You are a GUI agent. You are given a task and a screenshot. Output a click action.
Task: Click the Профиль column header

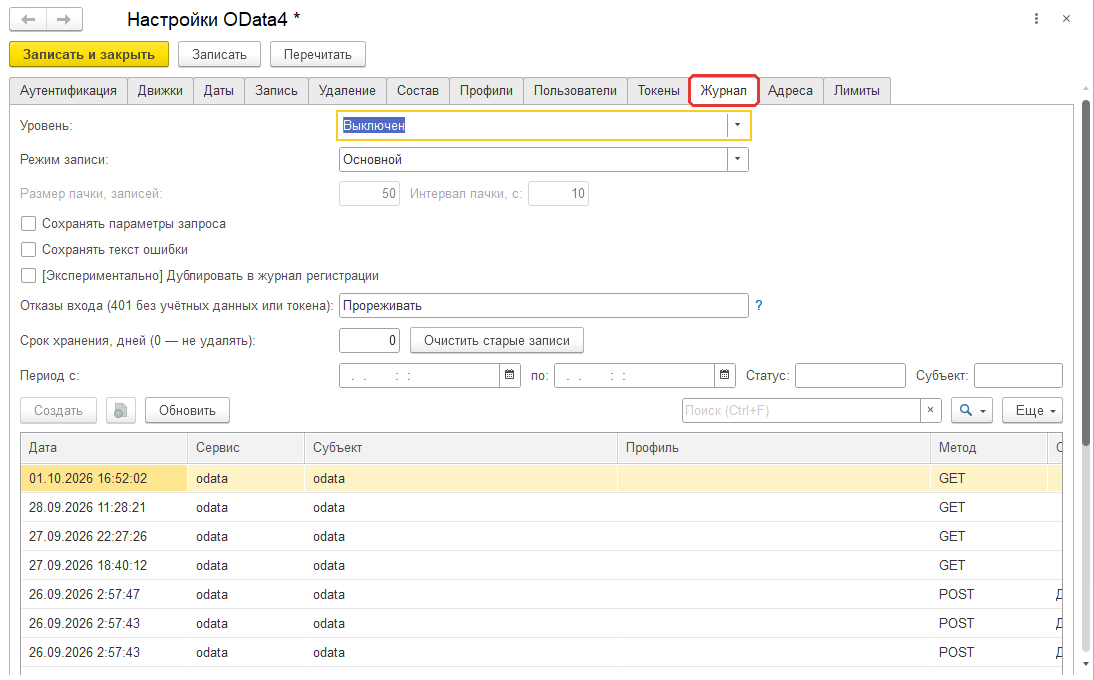(774, 448)
